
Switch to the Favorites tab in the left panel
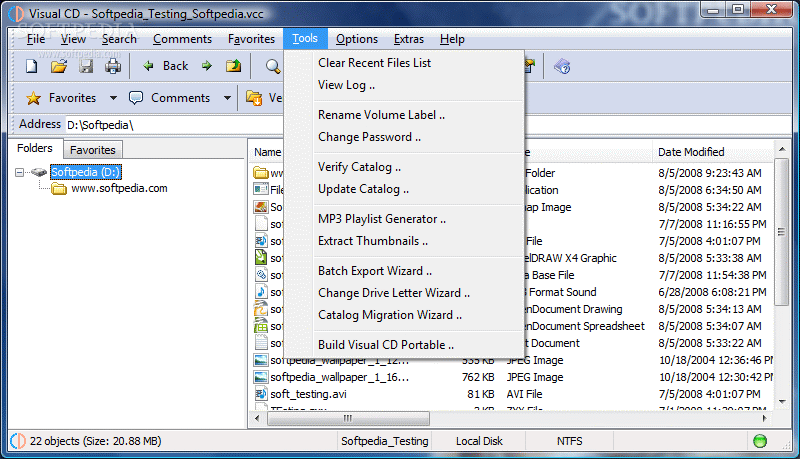[x=93, y=150]
